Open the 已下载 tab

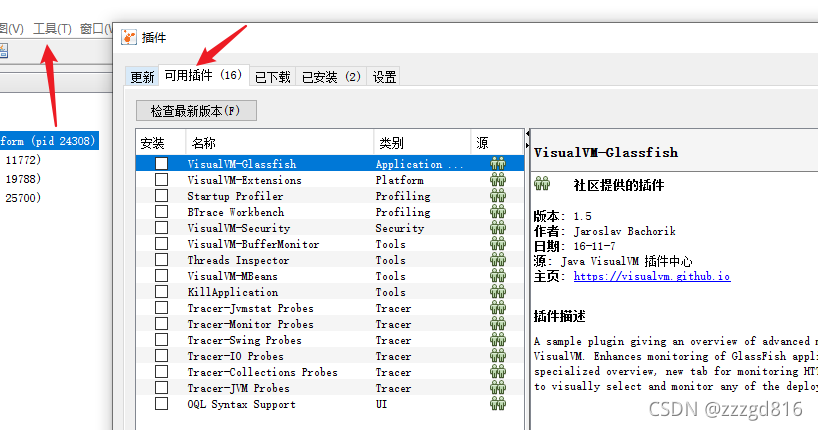pyautogui.click(x=272, y=77)
